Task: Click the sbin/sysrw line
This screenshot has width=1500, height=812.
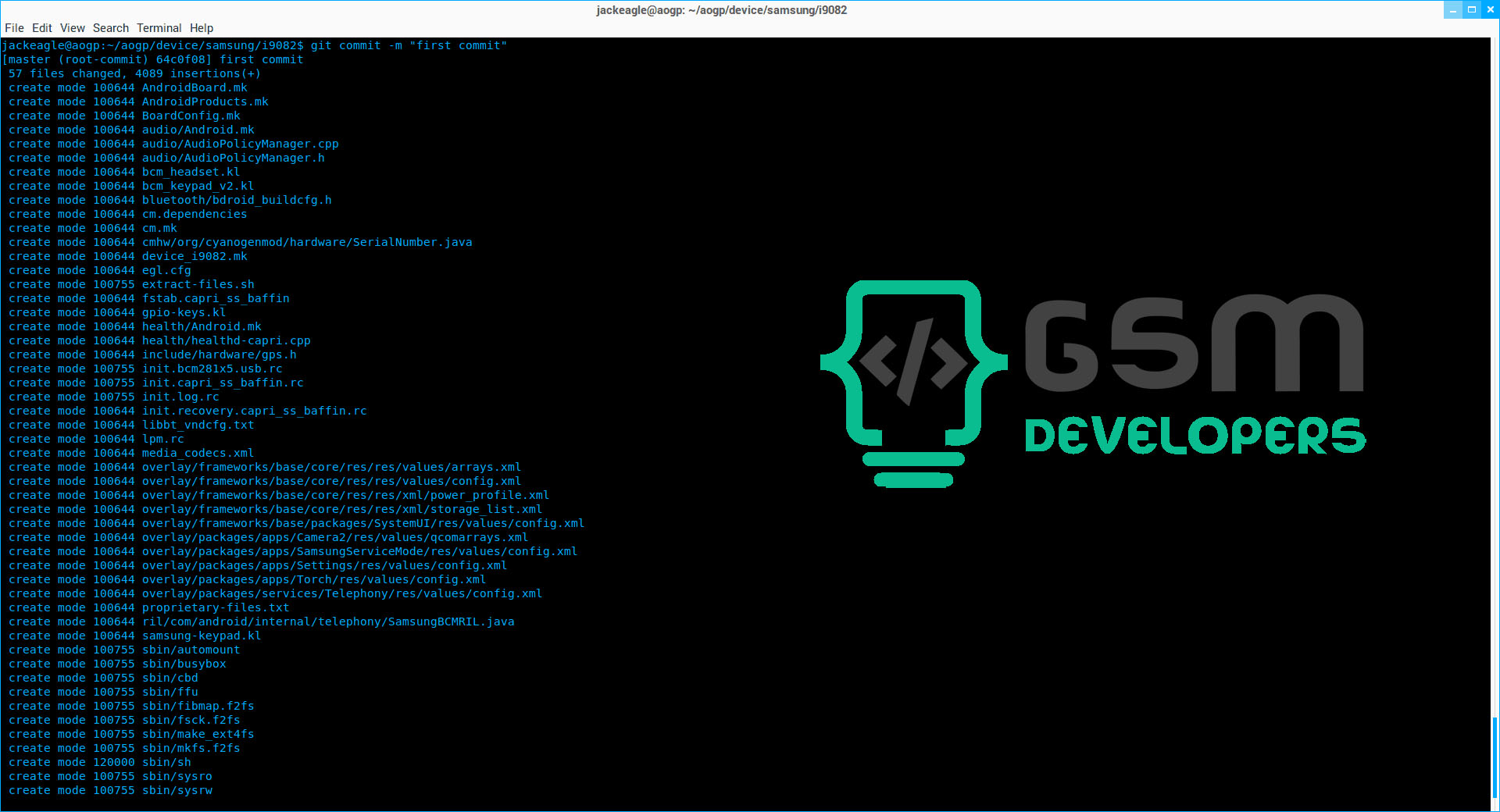Action: 110,790
